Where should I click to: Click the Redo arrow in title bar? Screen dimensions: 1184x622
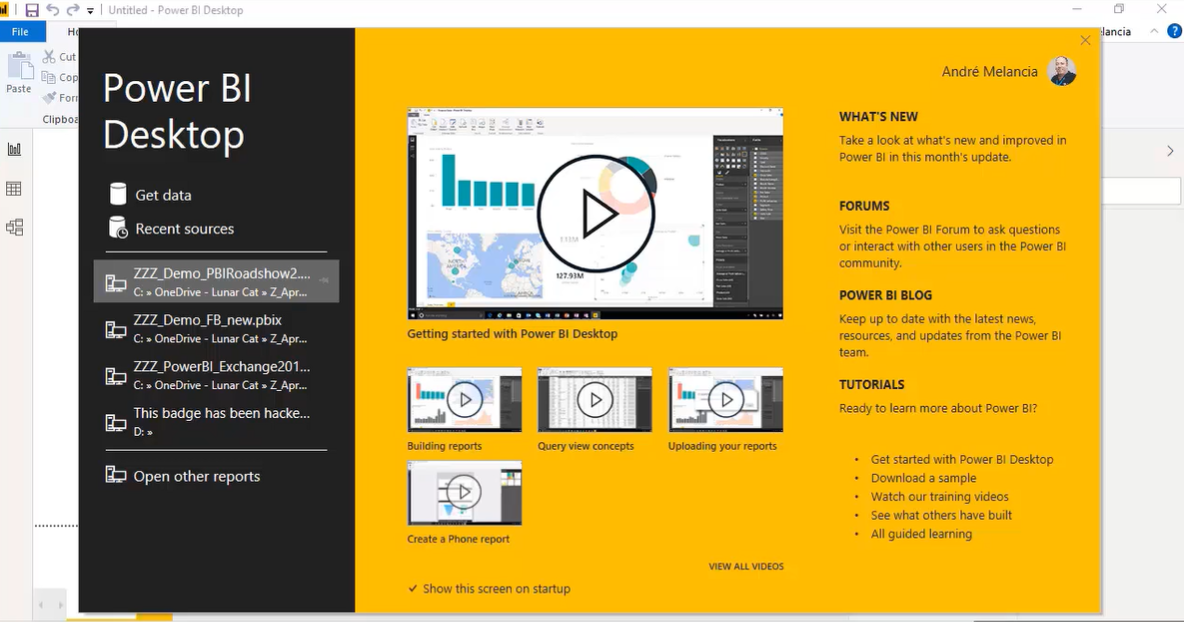[73, 10]
